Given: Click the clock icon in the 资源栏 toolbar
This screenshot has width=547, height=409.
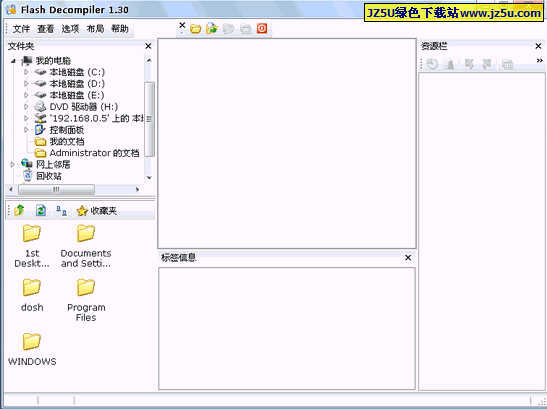Looking at the screenshot, I should pyautogui.click(x=432, y=64).
